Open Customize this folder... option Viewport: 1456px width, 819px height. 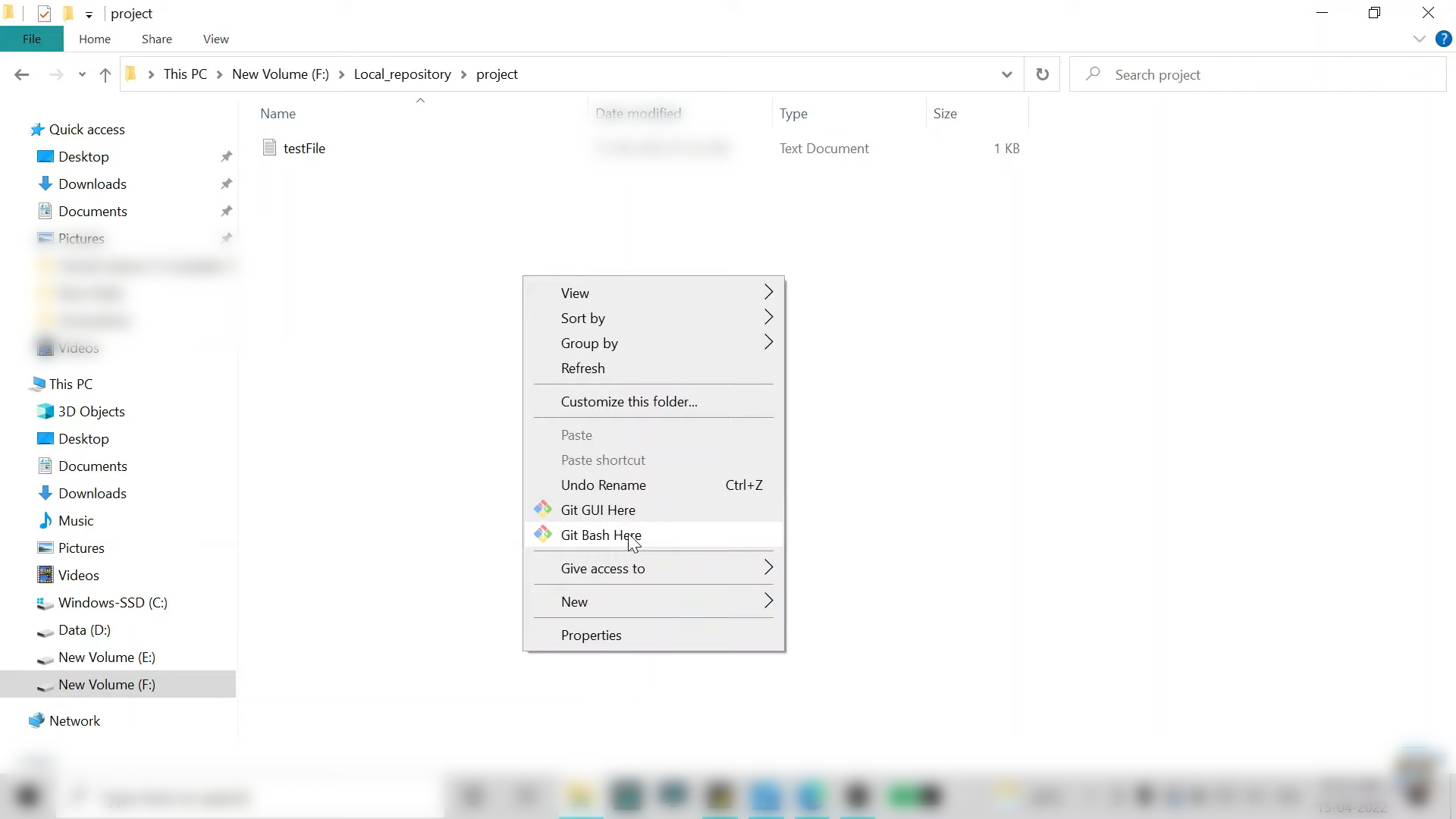(x=654, y=402)
